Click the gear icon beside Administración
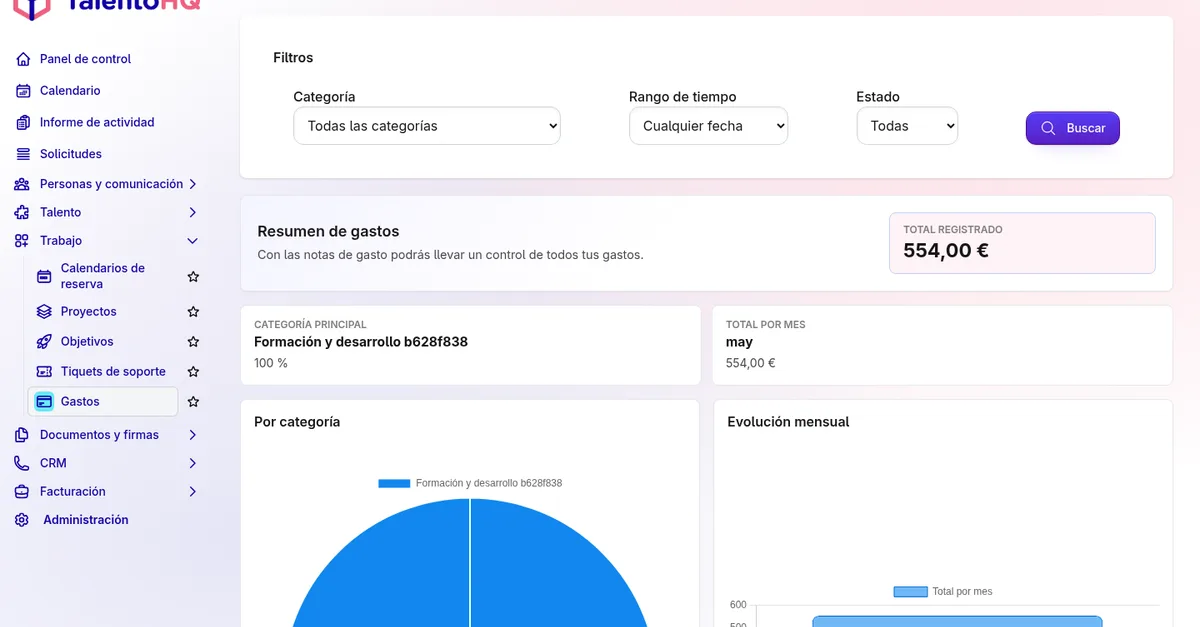This screenshot has width=1200, height=627. pos(22,520)
